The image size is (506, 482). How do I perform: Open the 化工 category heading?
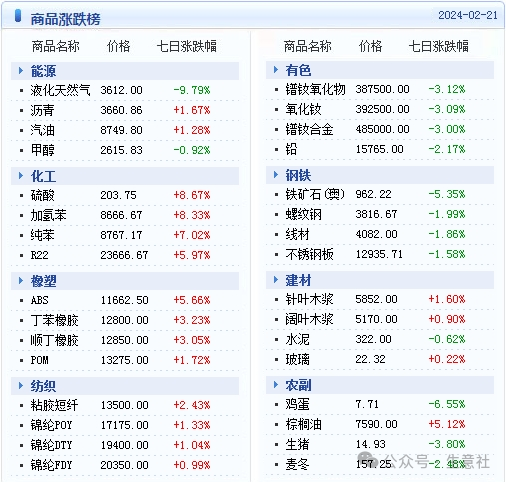[x=43, y=176]
